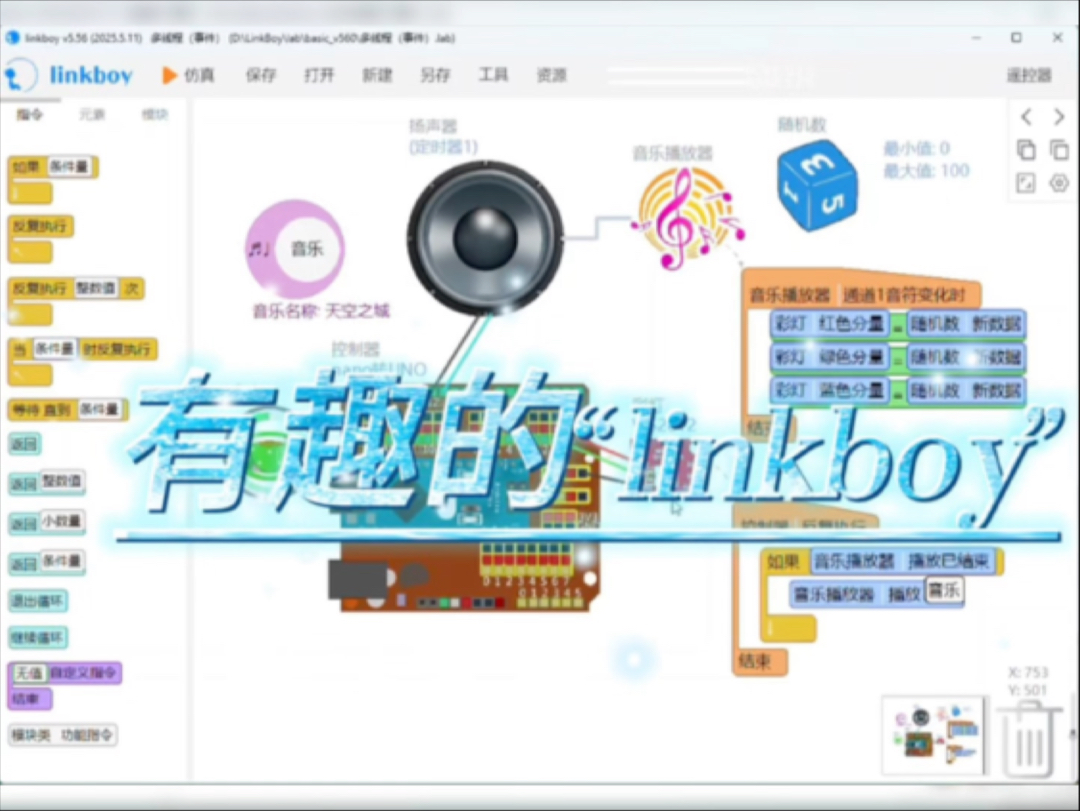Click 保存 to save the project
Image resolution: width=1080 pixels, height=811 pixels.
pyautogui.click(x=260, y=74)
